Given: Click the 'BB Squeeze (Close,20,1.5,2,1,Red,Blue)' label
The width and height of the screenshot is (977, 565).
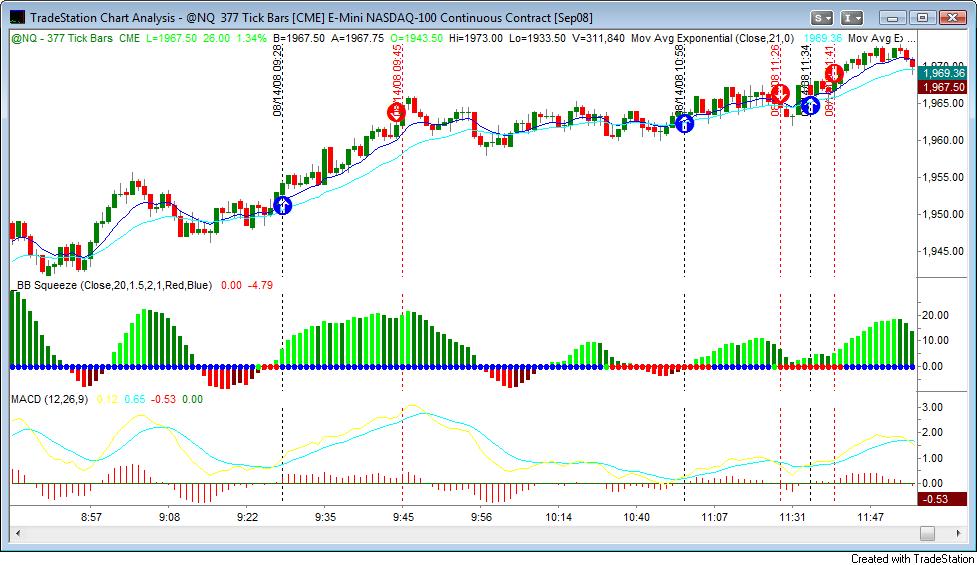Looking at the screenshot, I should (x=114, y=285).
